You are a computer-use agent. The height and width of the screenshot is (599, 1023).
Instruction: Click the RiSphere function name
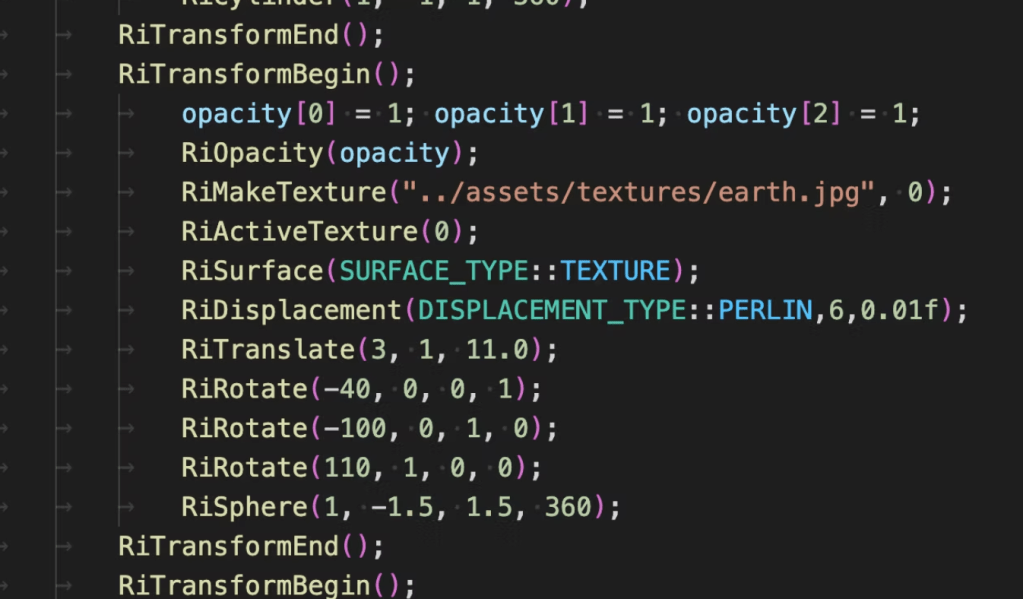(x=244, y=507)
